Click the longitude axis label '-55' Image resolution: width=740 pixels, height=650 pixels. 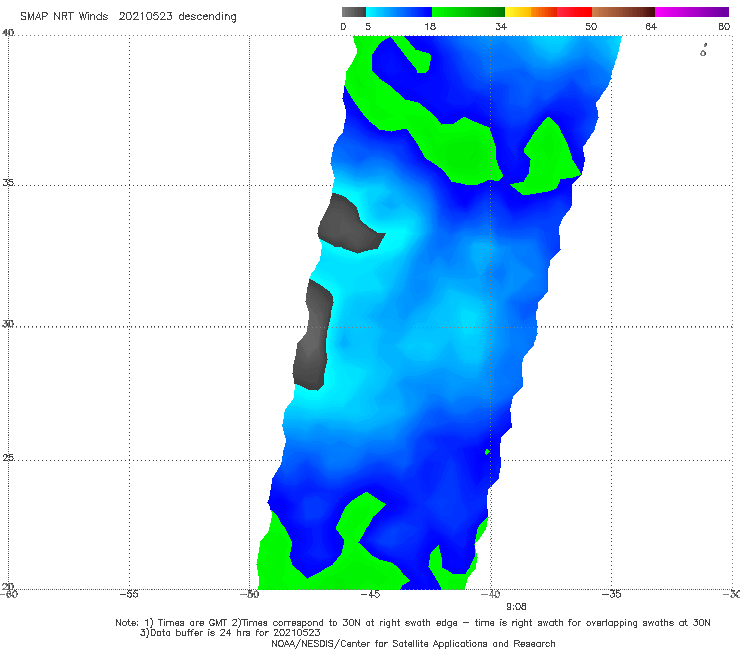click(x=129, y=594)
